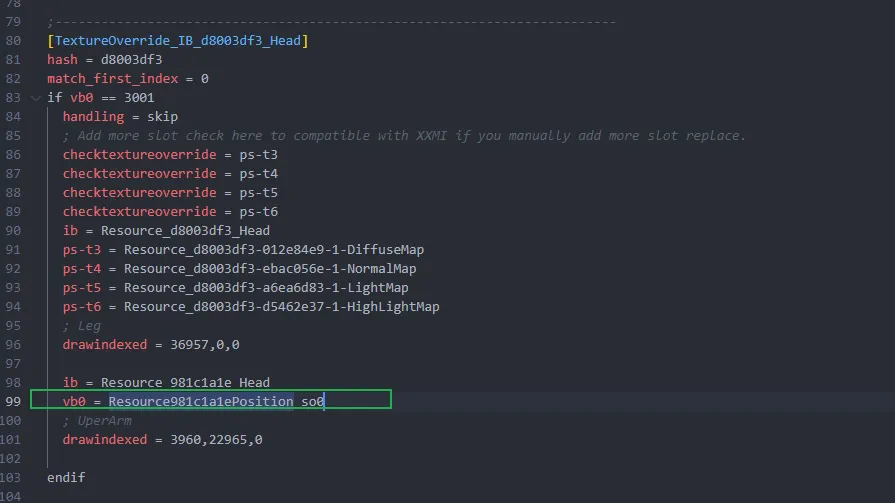
Task: Place cursor on hash value d8003df3
Action: 131,59
